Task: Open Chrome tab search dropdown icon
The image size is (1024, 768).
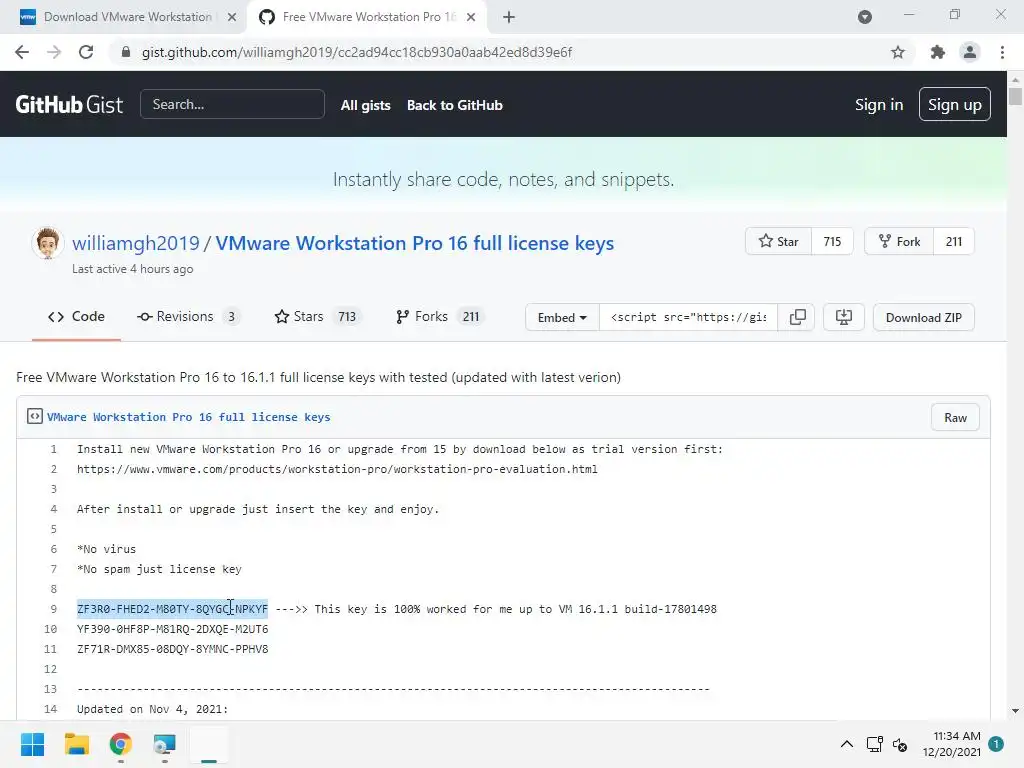Action: (x=865, y=18)
